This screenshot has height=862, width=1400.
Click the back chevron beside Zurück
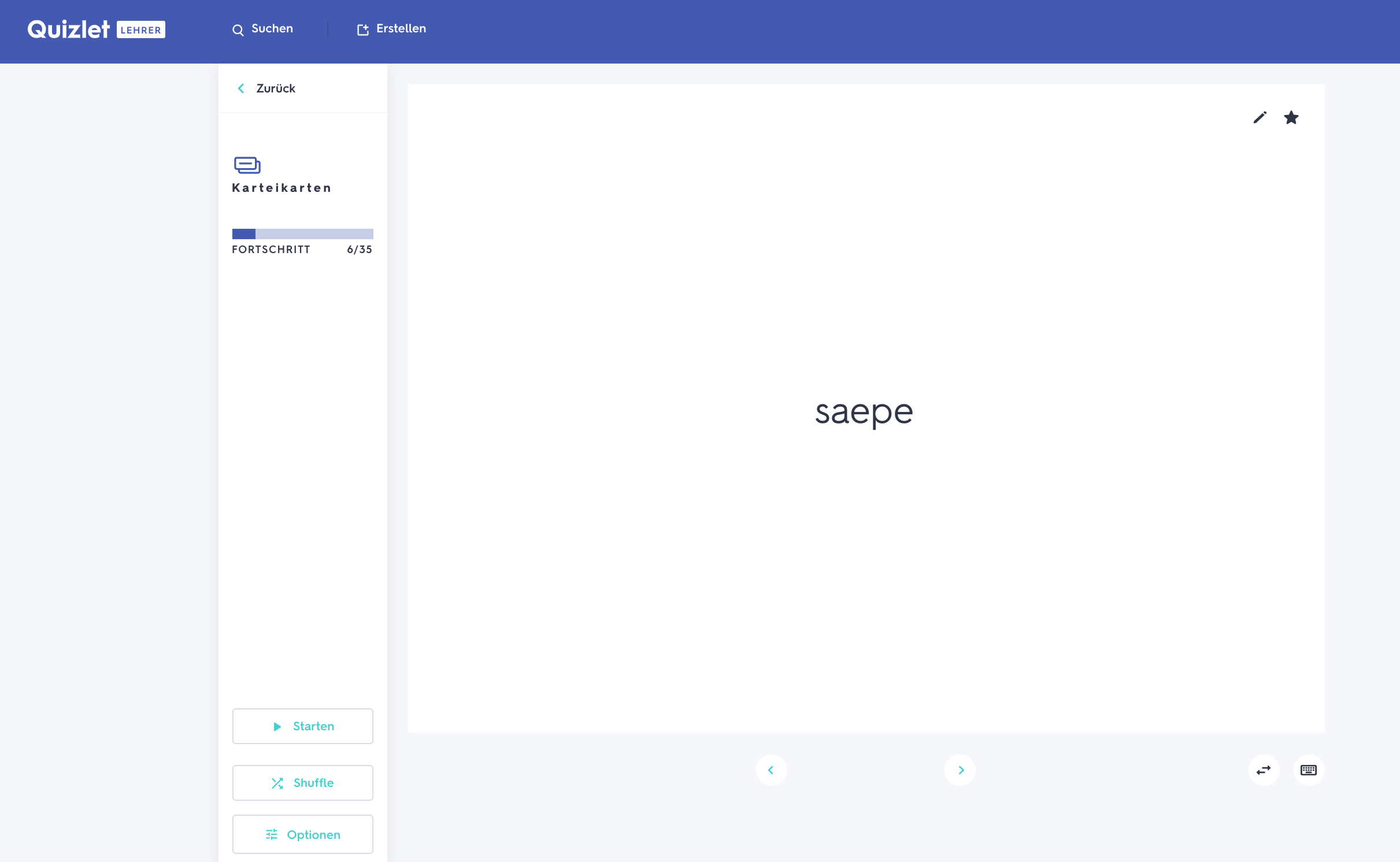[241, 88]
